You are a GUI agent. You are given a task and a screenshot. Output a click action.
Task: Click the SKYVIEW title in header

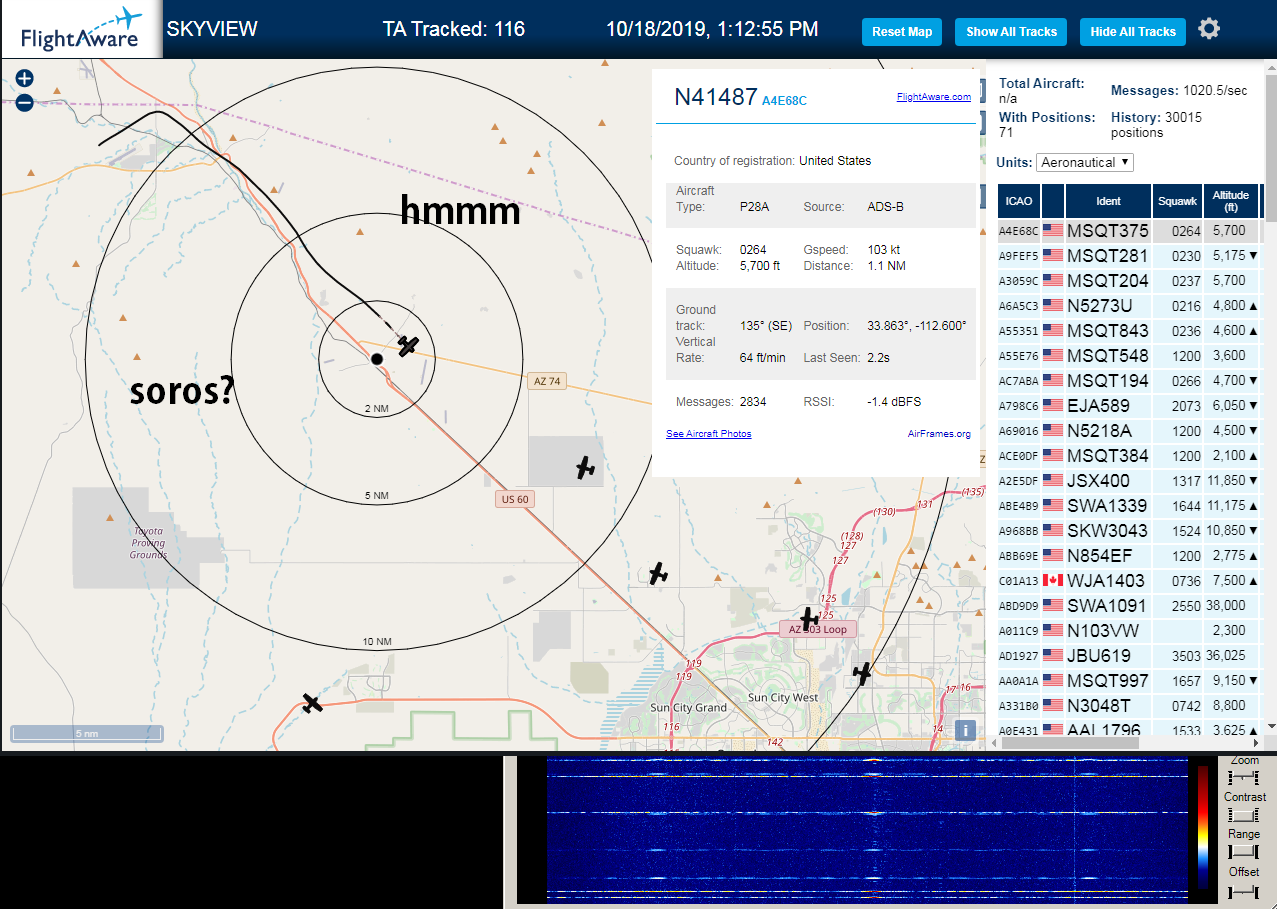pos(212,29)
